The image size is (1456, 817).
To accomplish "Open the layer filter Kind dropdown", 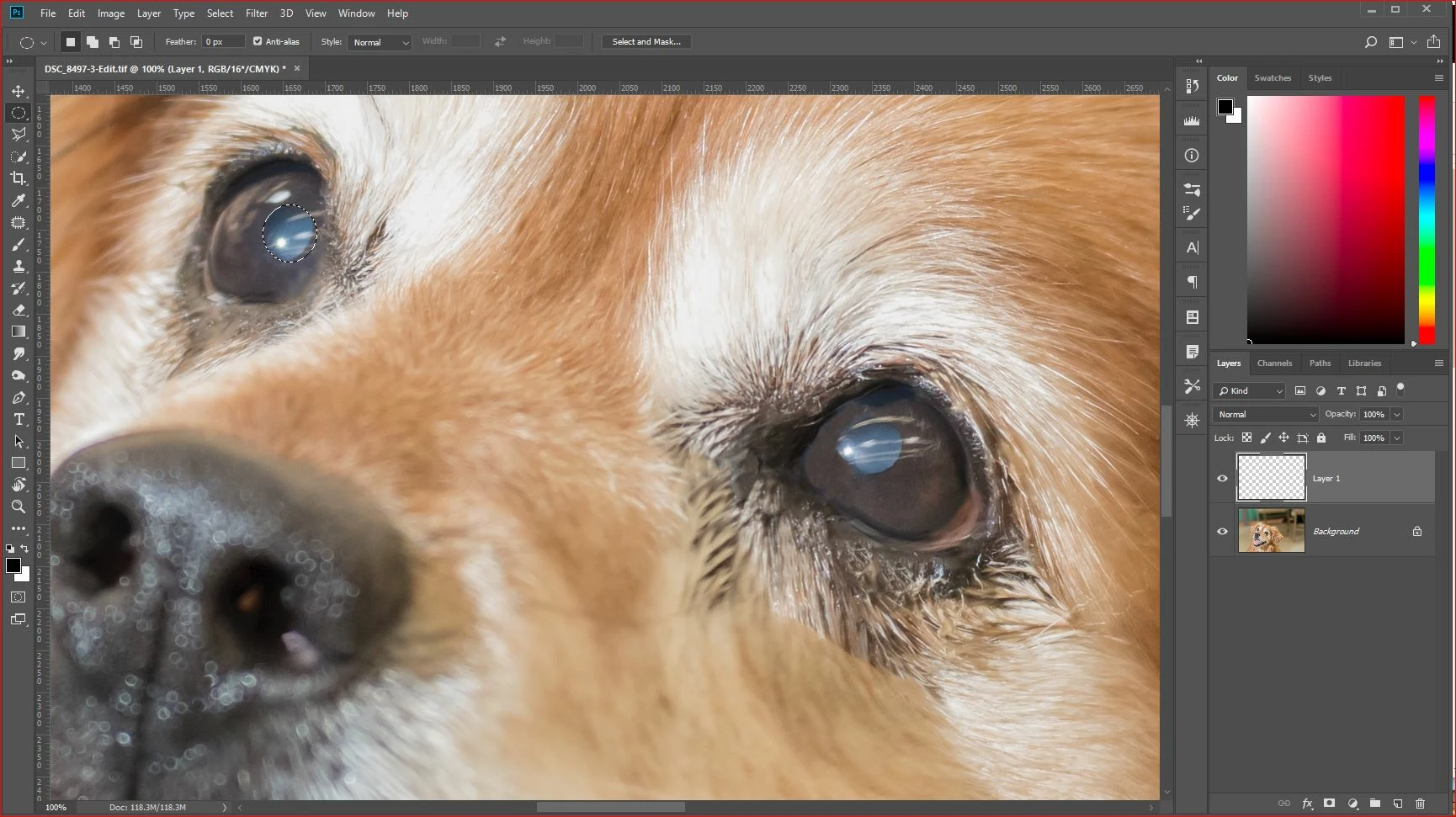I will pyautogui.click(x=1249, y=391).
